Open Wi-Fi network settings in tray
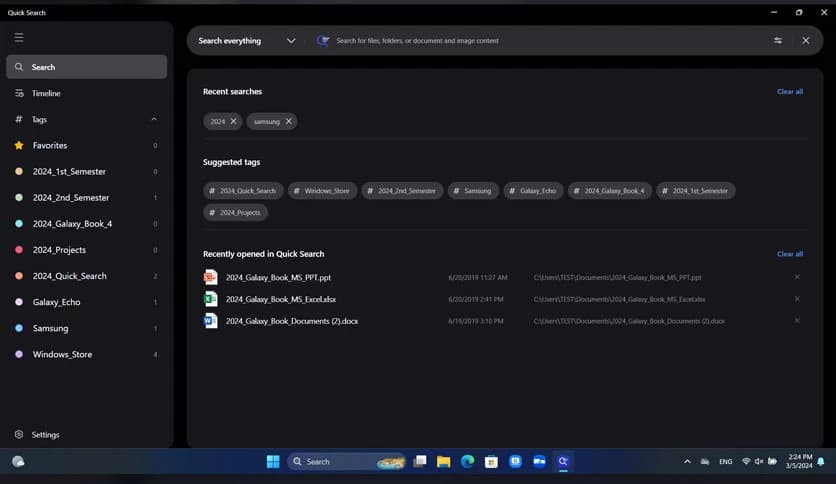Image resolution: width=836 pixels, height=484 pixels. click(746, 462)
